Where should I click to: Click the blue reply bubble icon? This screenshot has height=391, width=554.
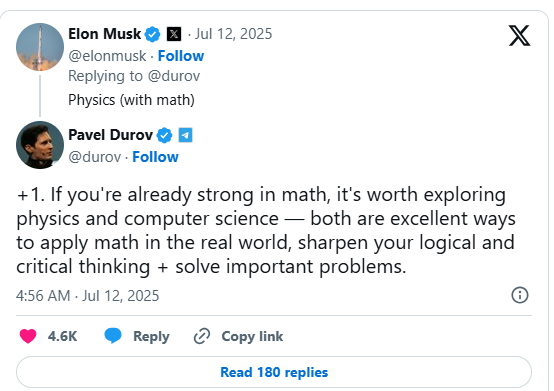click(113, 336)
